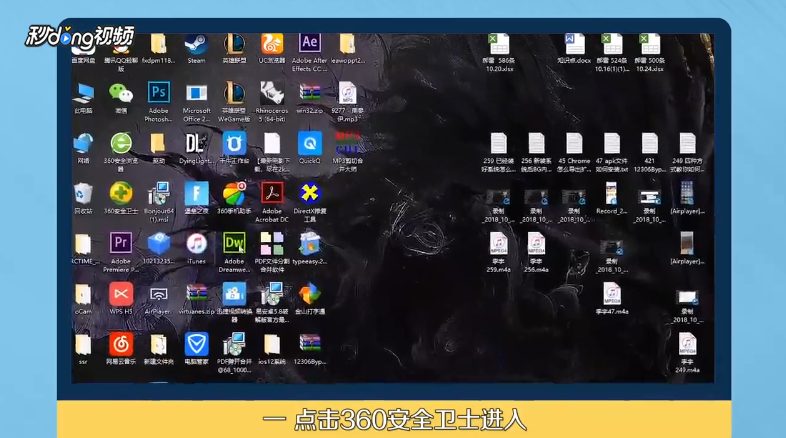The image size is (786, 438).
Task: Select the PDF文件分割合并软件 icon
Action: click(272, 244)
